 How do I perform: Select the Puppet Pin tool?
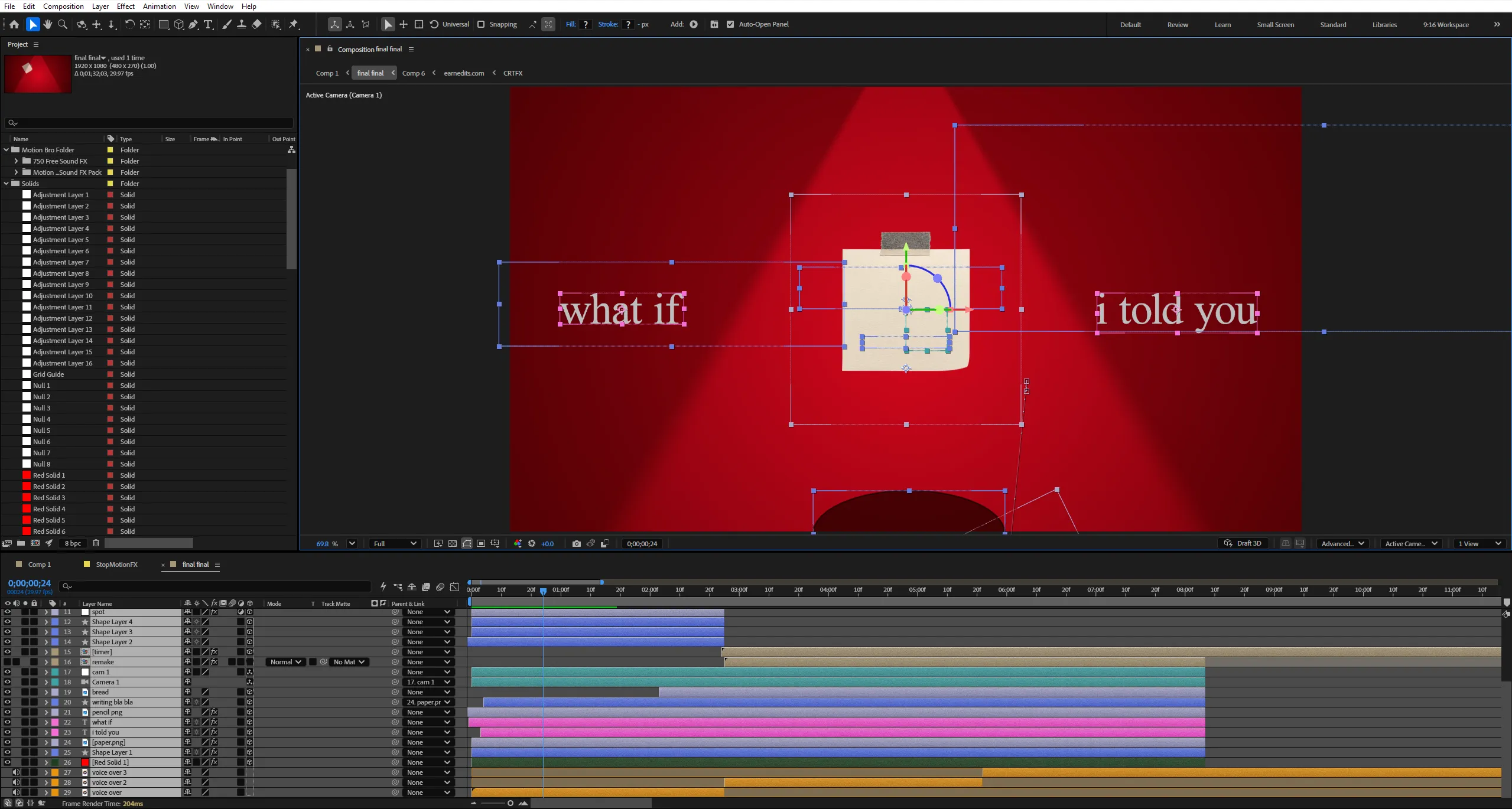tap(294, 24)
